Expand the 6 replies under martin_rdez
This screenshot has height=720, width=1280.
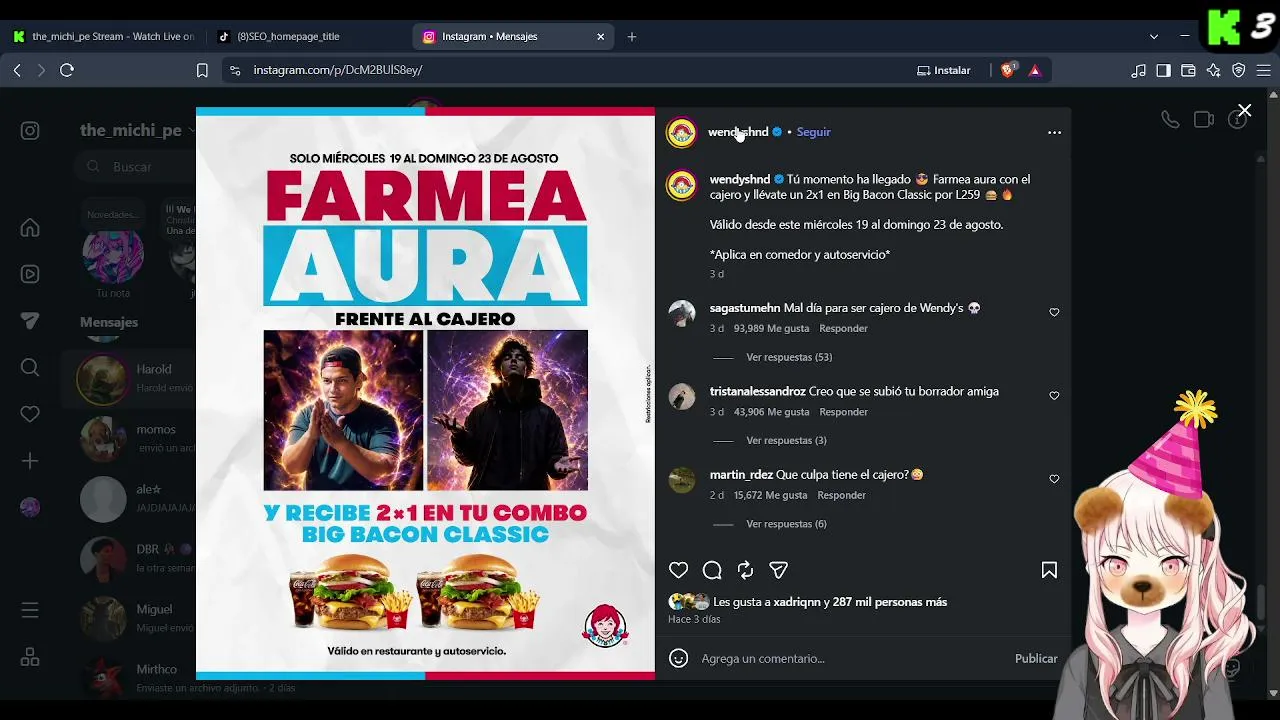coord(786,524)
